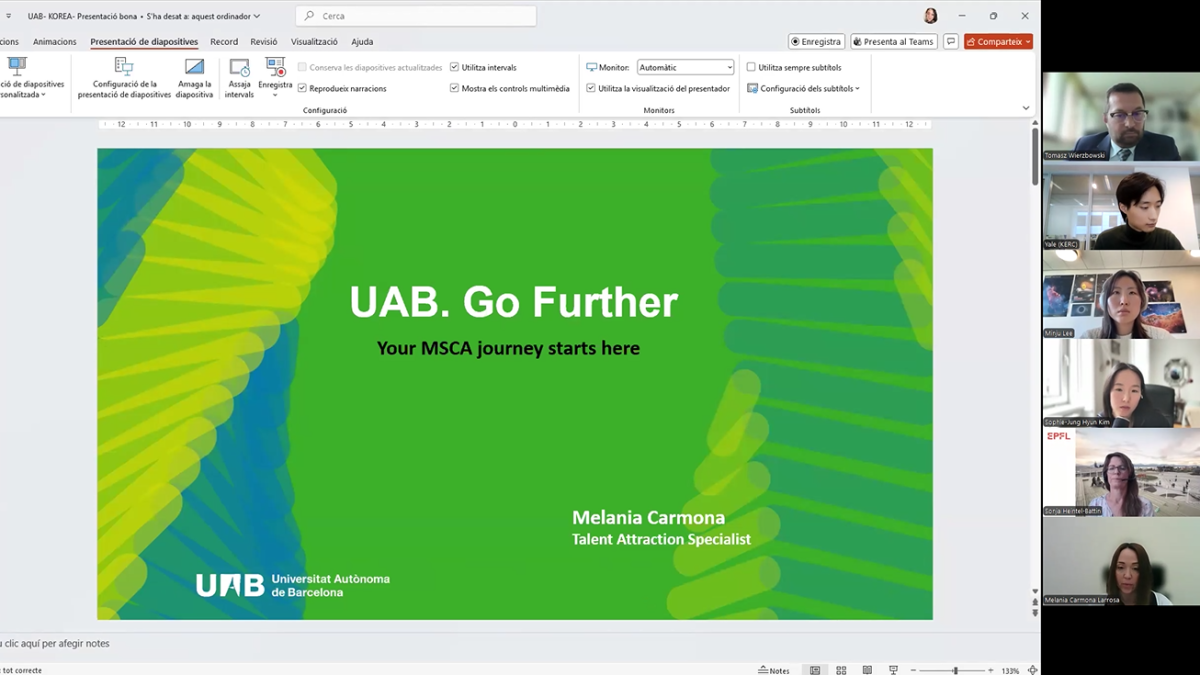
Task: Open the Record tab
Action: coord(224,42)
